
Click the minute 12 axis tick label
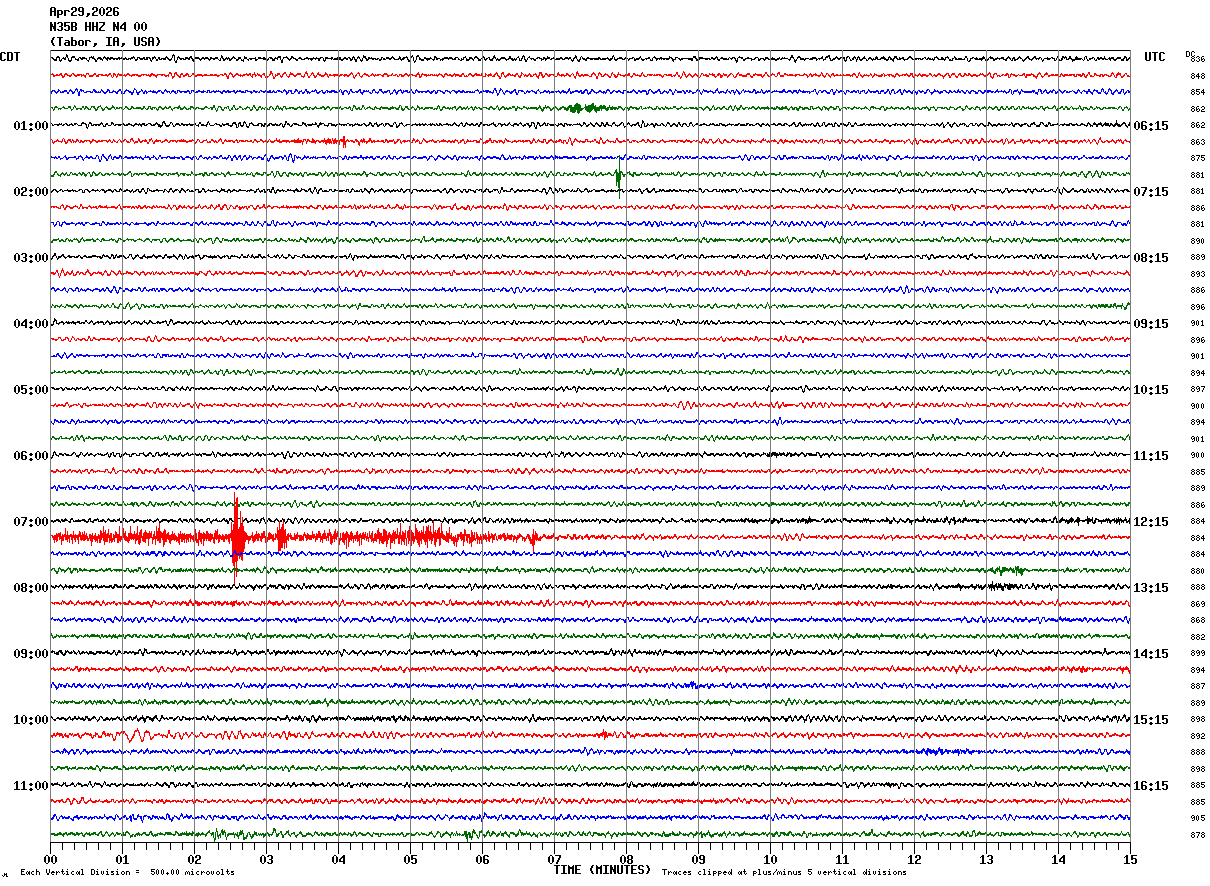[914, 859]
